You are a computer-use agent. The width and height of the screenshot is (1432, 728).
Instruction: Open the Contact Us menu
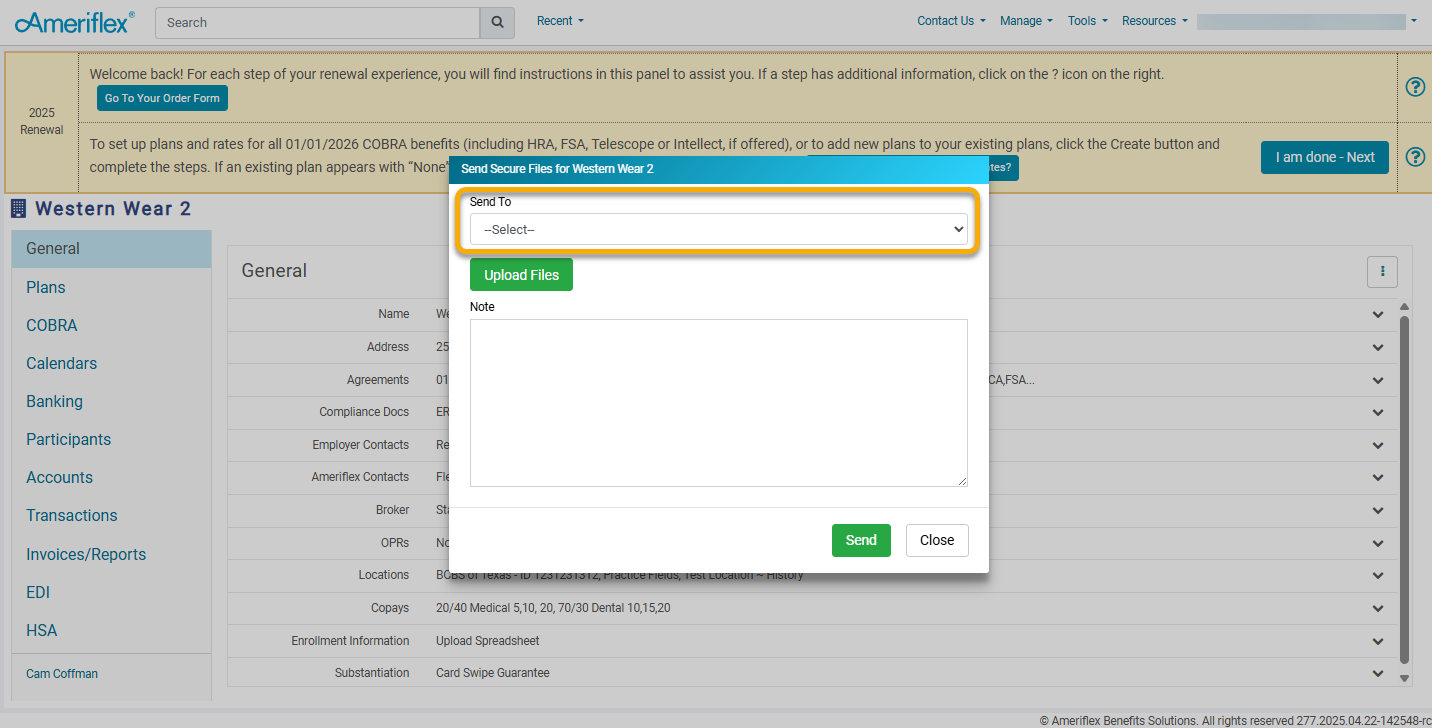point(951,21)
